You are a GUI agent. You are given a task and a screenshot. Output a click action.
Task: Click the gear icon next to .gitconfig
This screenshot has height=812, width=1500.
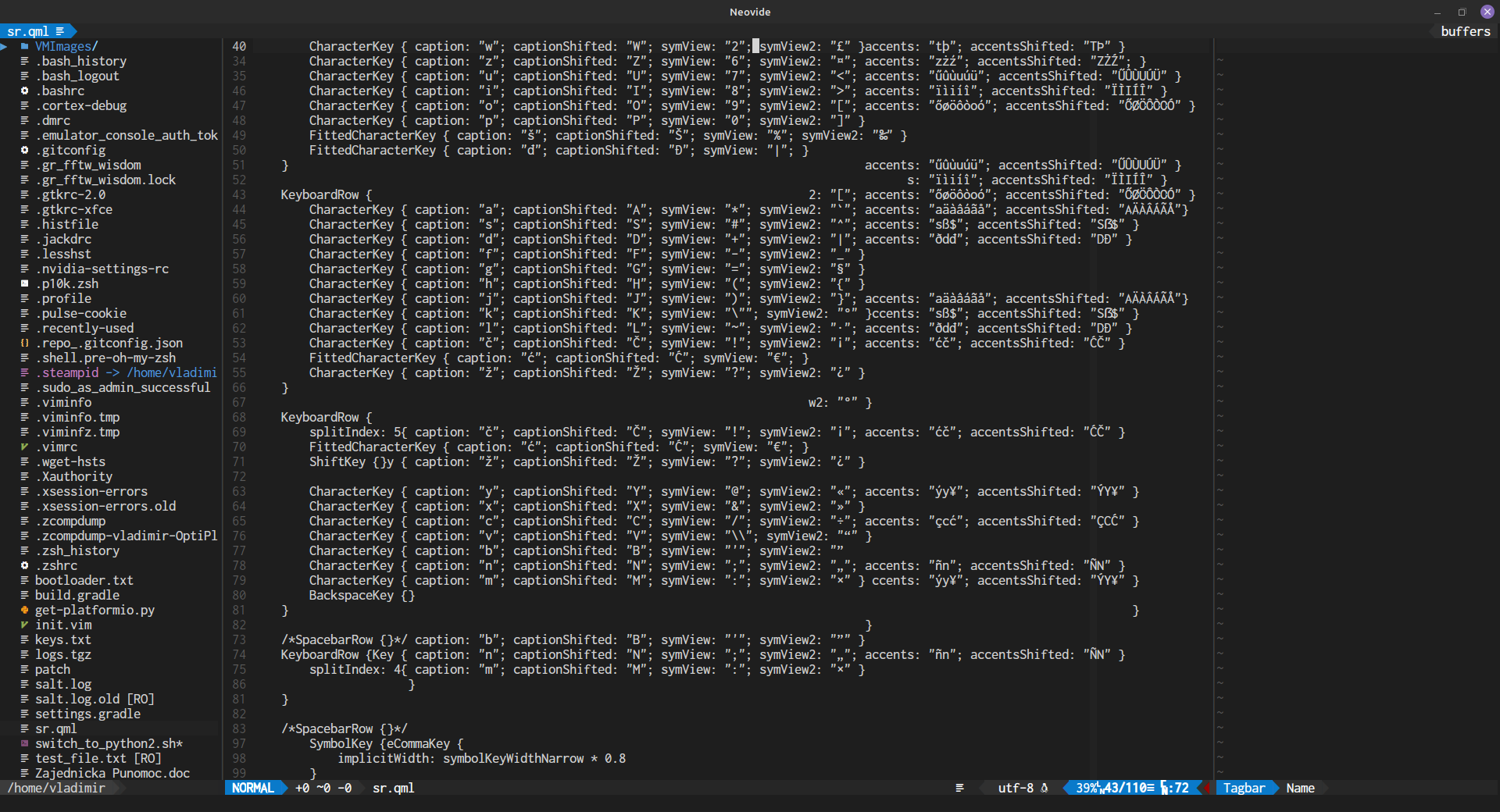23,150
